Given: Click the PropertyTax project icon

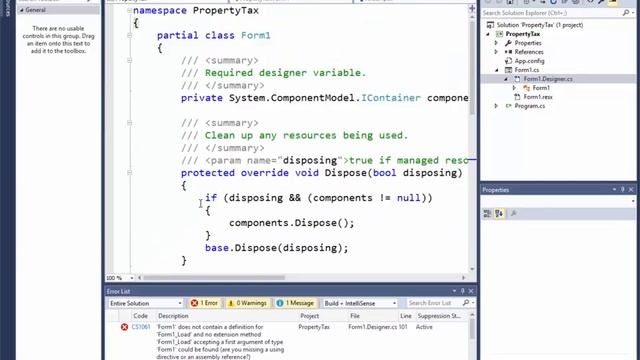Looking at the screenshot, I should point(499,34).
